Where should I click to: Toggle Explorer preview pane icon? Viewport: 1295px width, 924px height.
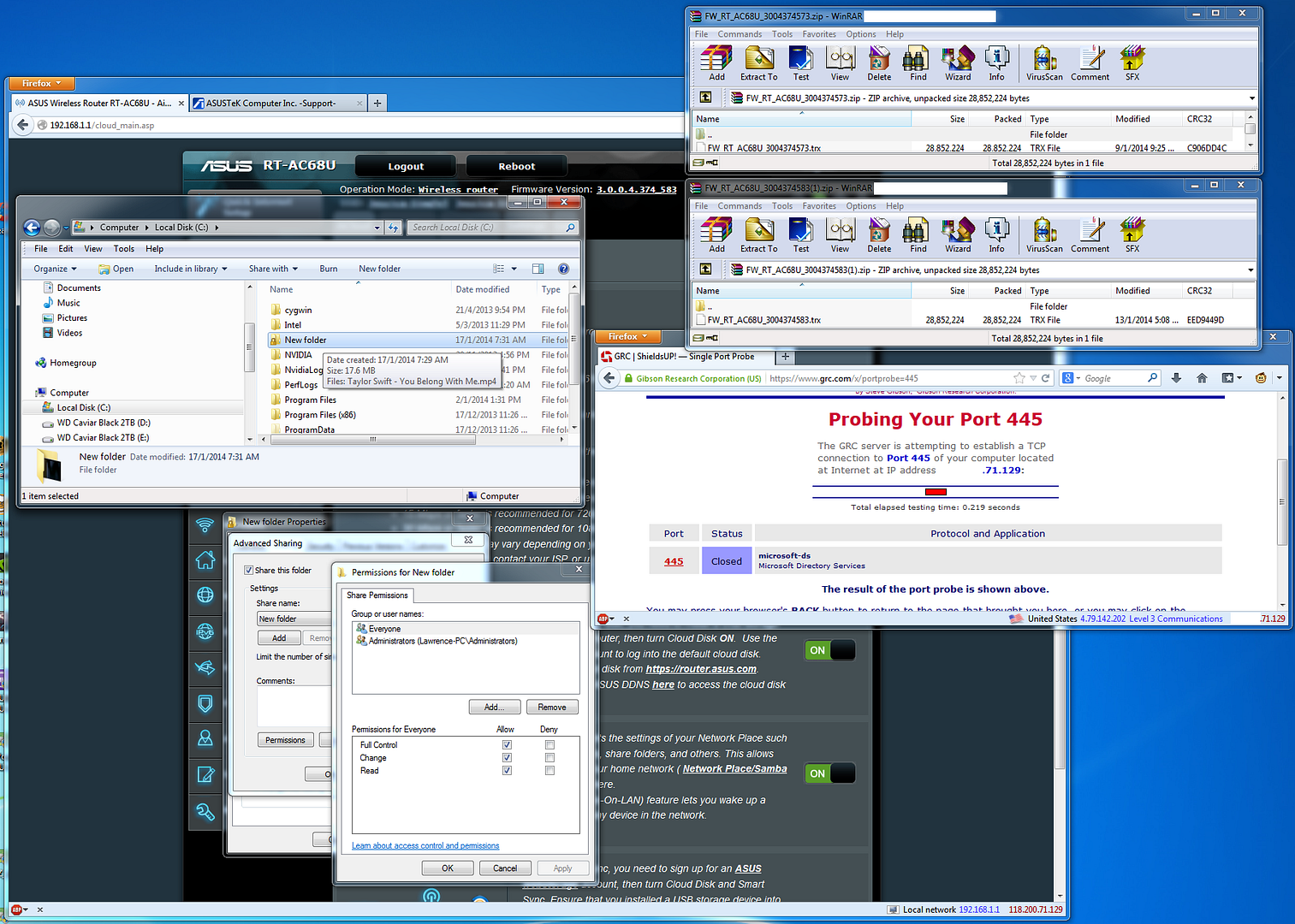538,269
